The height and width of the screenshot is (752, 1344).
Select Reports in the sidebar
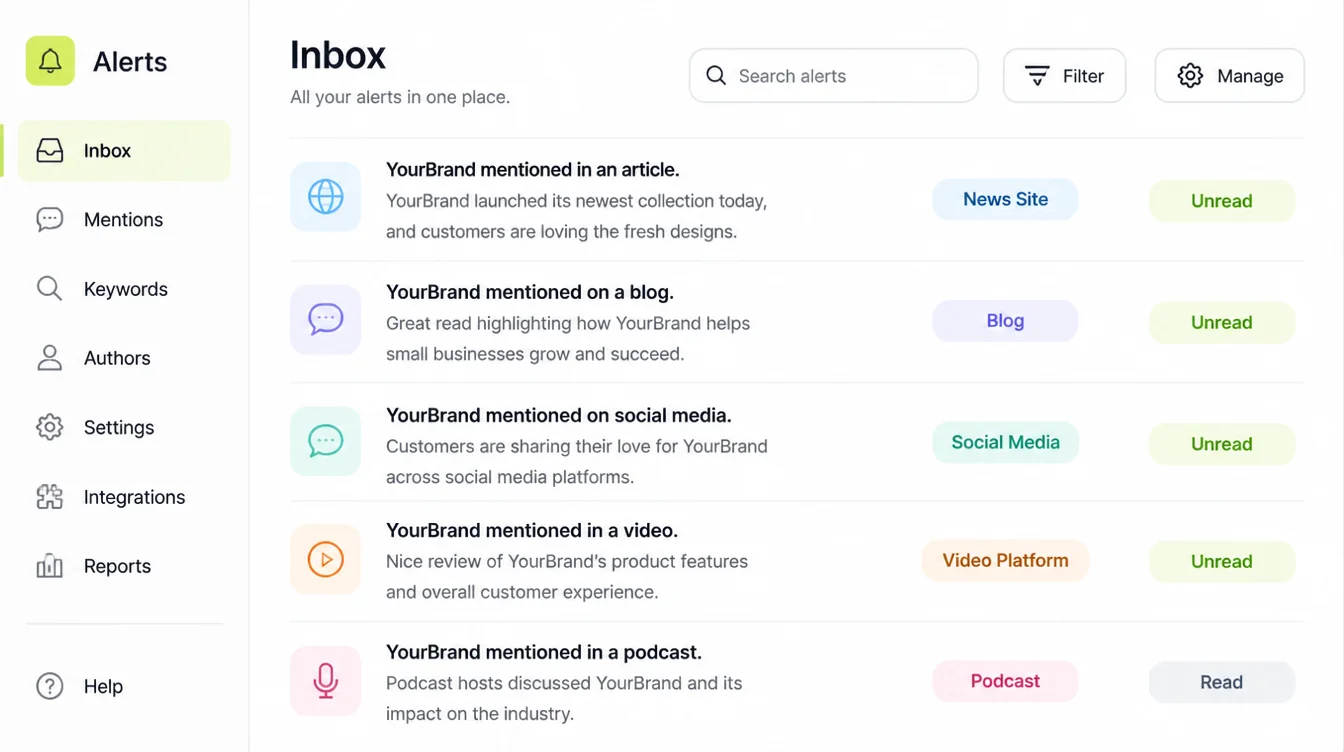point(124,566)
